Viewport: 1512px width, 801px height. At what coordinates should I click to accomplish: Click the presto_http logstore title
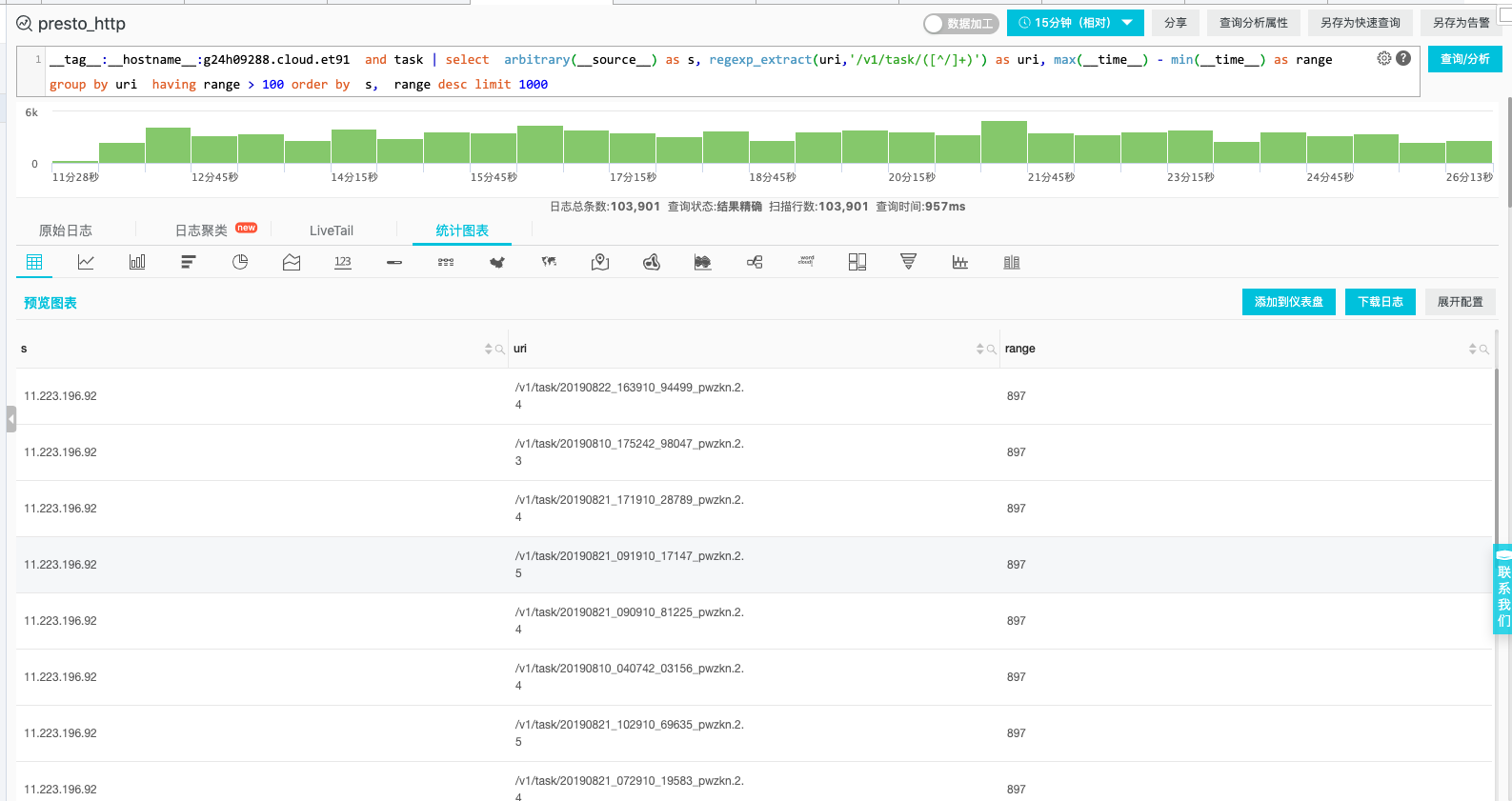pos(82,24)
